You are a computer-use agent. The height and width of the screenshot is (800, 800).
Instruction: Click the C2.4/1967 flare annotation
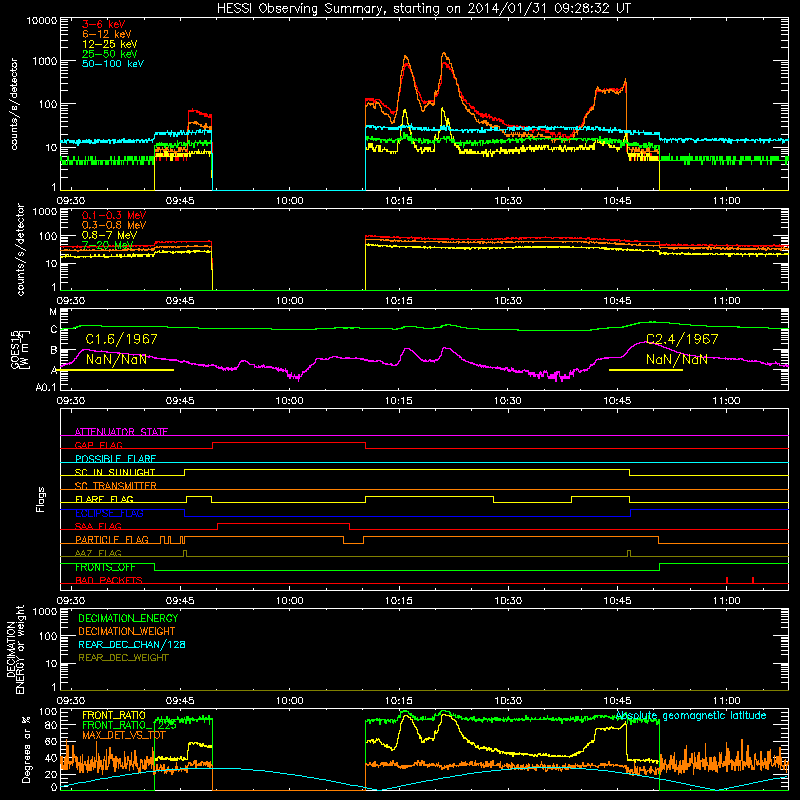(x=682, y=339)
